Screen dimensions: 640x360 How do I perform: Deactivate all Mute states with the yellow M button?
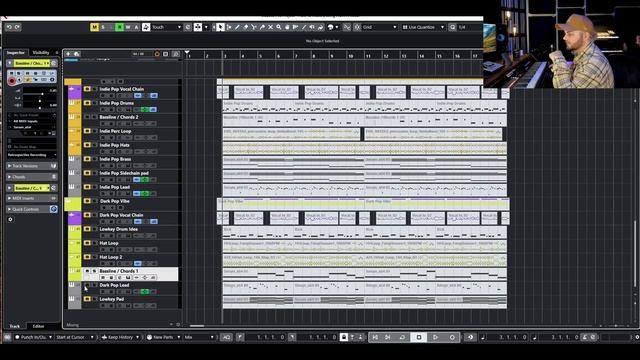pyautogui.click(x=94, y=27)
